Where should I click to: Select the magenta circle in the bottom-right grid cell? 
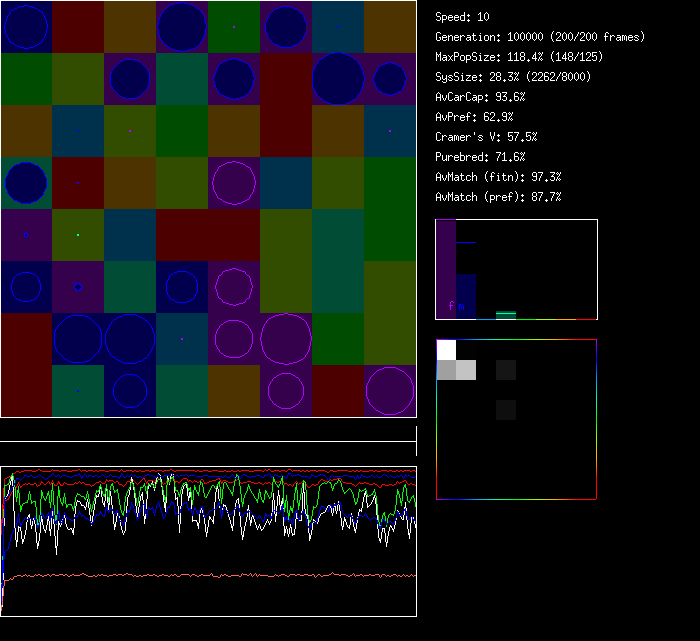390,391
